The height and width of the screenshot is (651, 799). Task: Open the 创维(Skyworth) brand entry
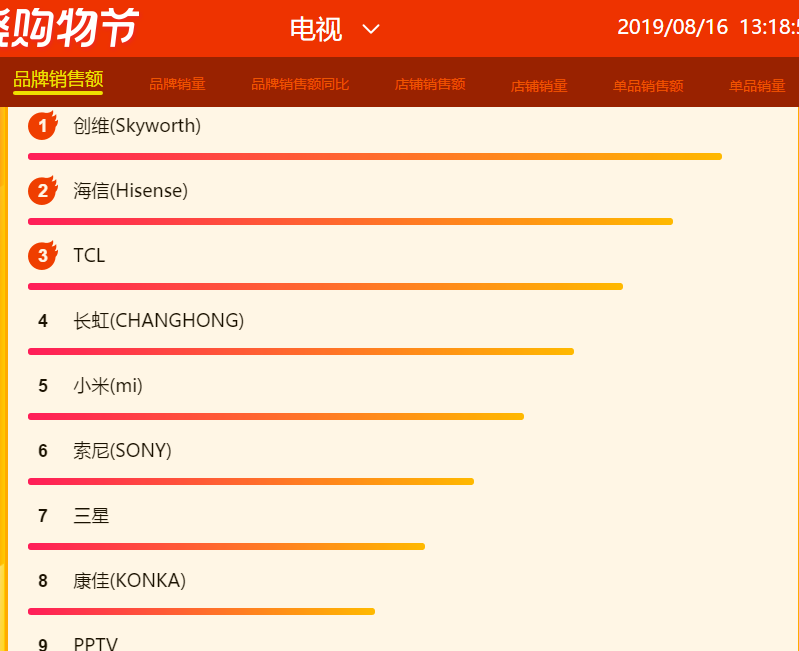coord(137,125)
